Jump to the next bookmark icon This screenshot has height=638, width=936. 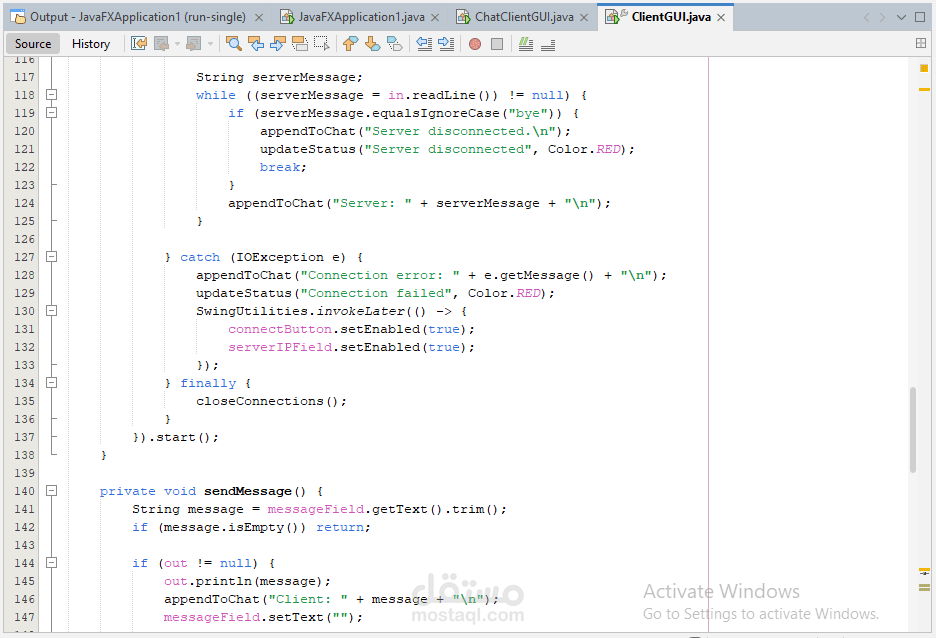coord(372,44)
